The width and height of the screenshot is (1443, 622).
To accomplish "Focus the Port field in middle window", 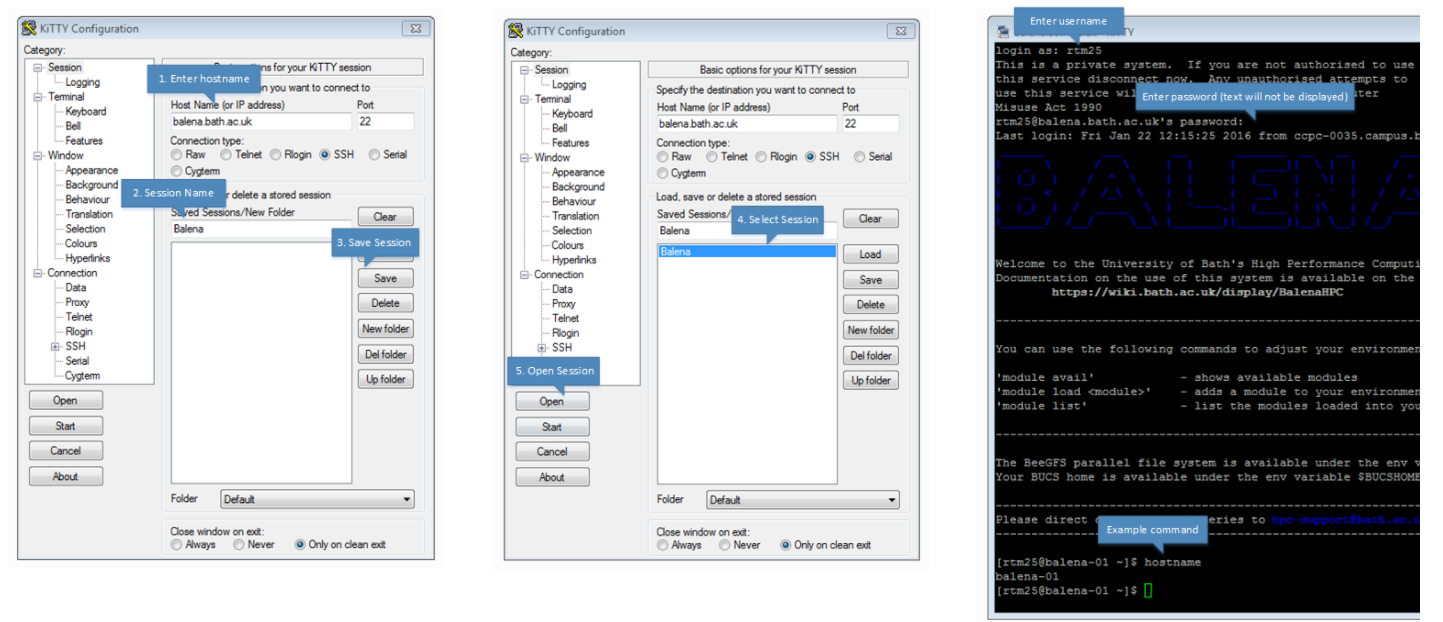I will [871, 124].
